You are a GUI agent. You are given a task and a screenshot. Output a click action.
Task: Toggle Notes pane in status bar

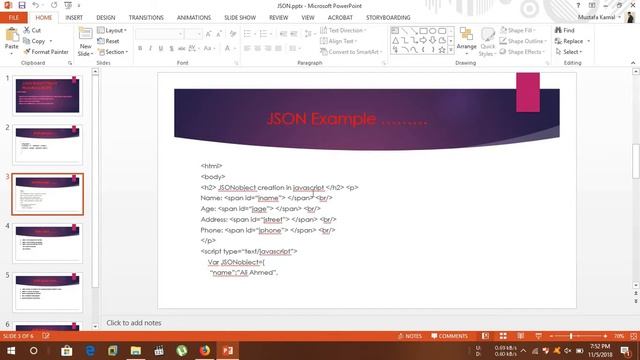click(x=409, y=336)
